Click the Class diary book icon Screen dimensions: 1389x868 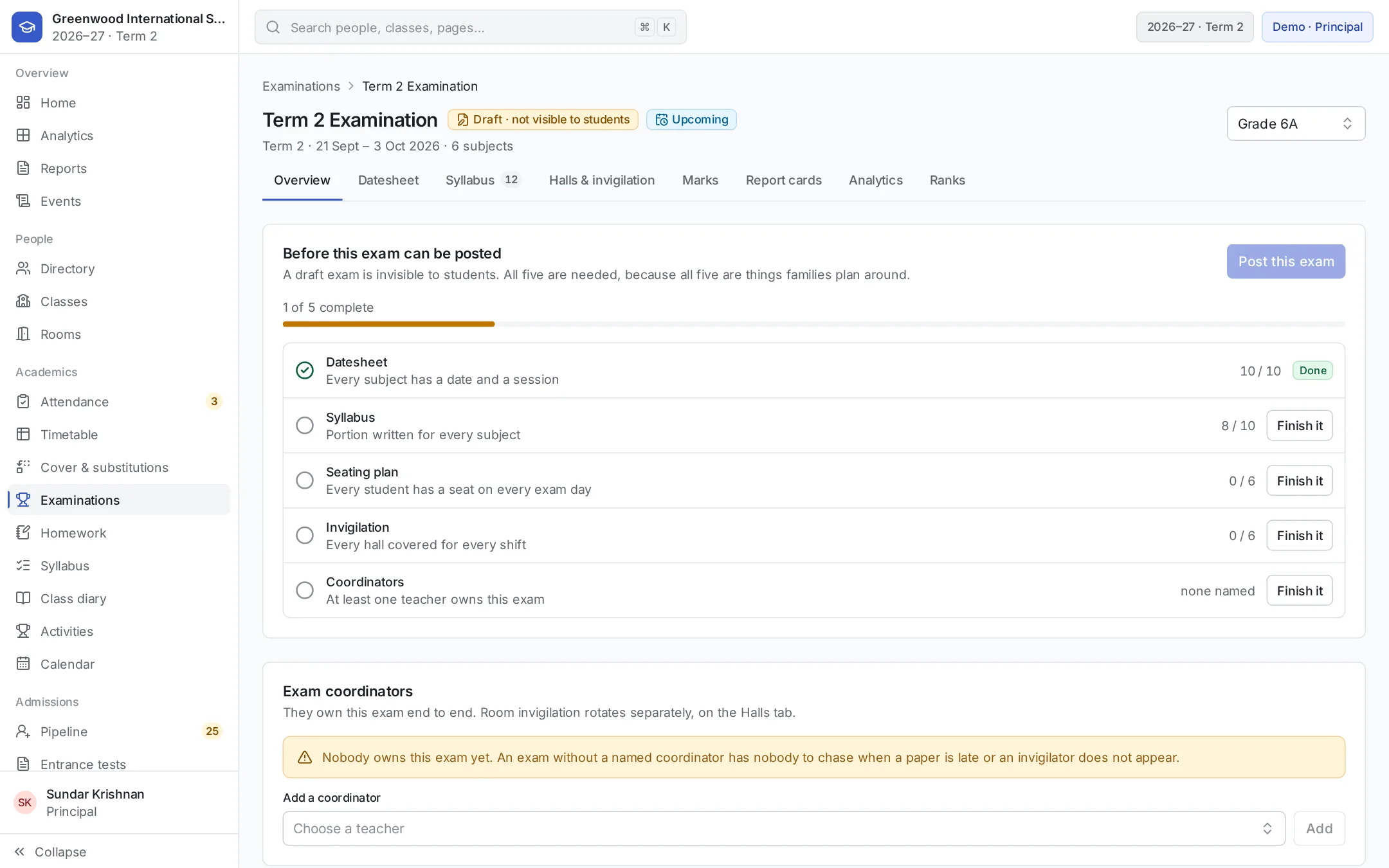[x=23, y=599]
